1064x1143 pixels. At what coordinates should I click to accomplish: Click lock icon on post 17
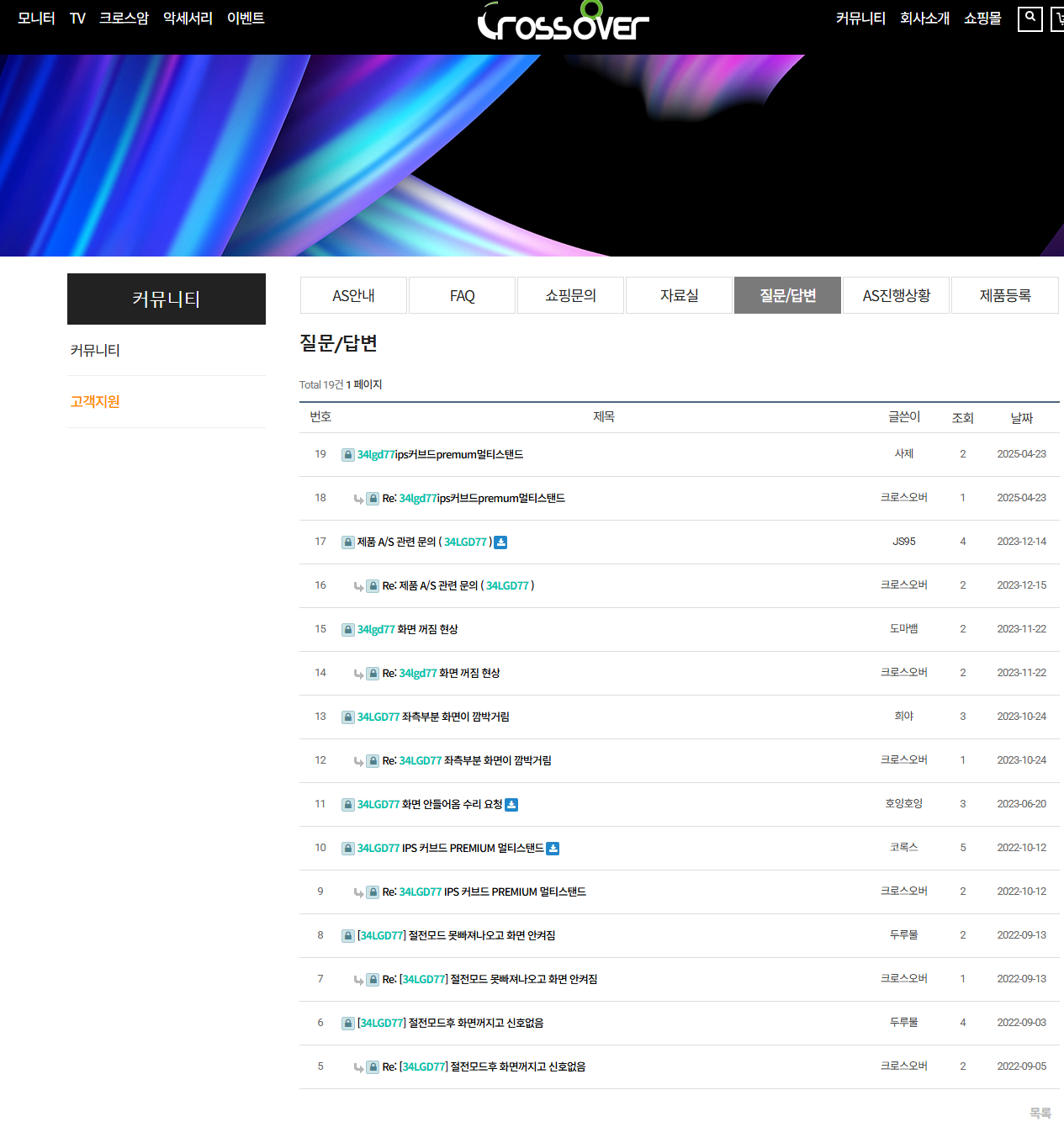point(347,542)
